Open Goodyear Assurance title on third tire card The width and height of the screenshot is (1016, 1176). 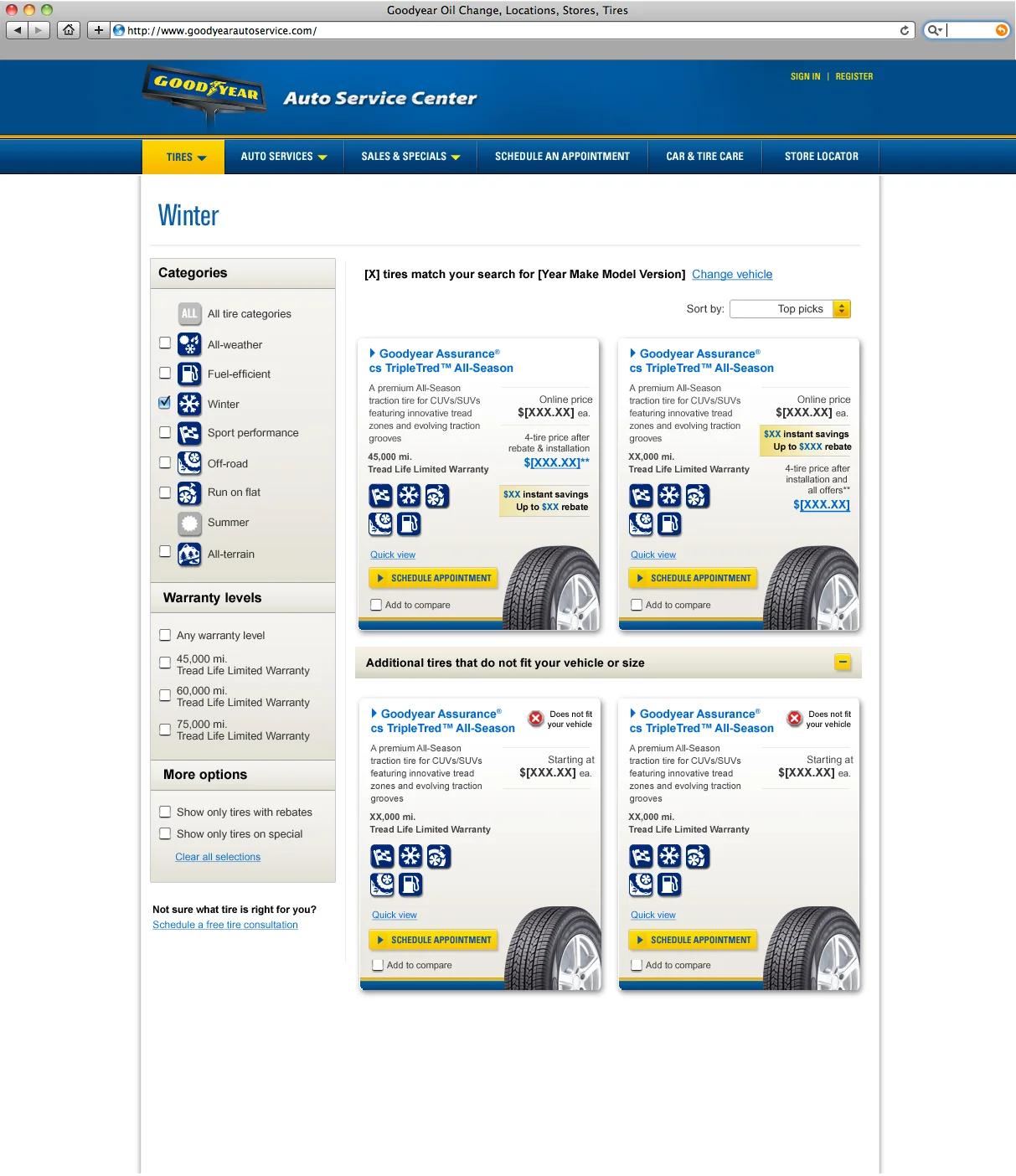point(443,721)
